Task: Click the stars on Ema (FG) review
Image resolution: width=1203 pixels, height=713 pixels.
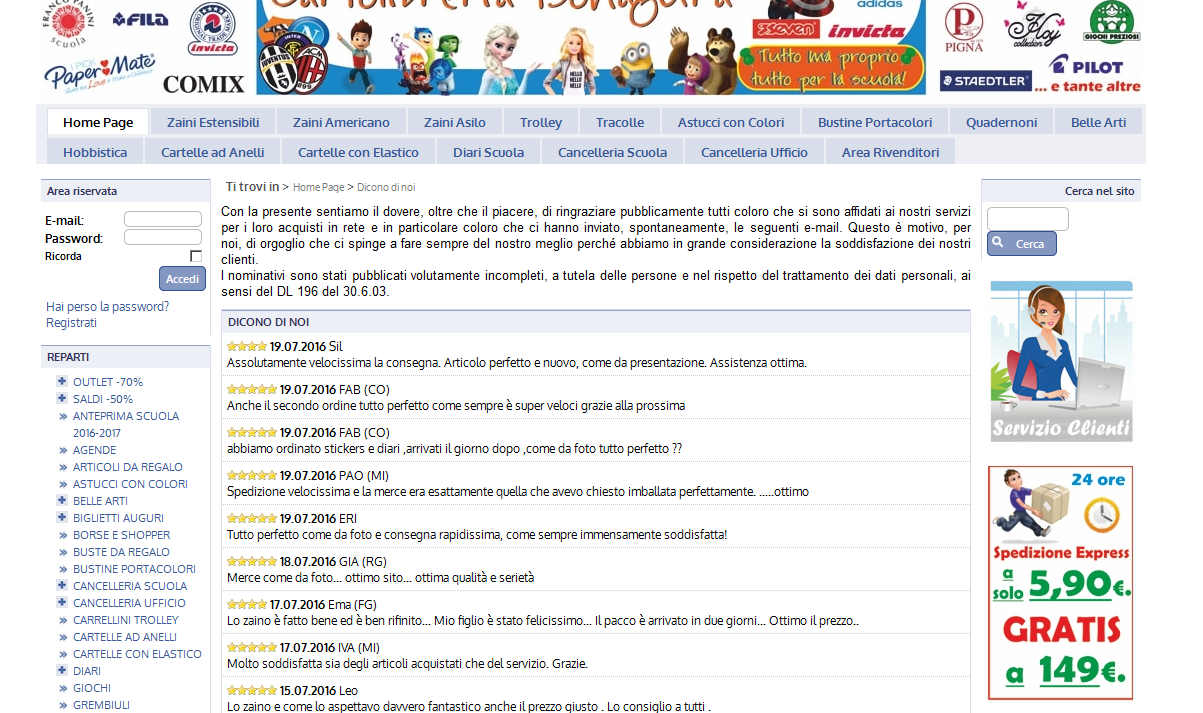Action: tap(247, 604)
